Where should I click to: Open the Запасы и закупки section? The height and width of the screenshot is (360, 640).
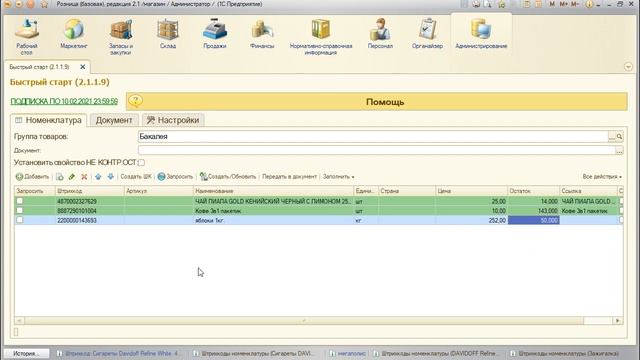tap(121, 37)
